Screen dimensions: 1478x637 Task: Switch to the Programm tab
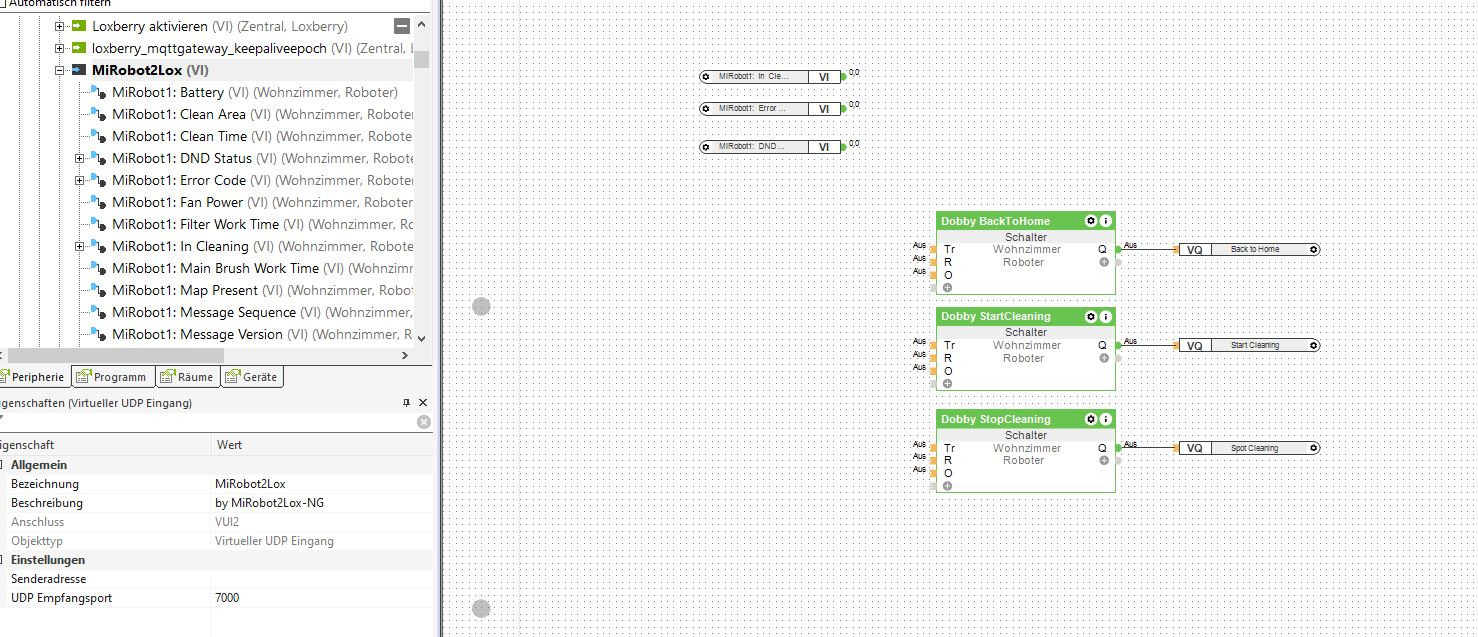111,377
